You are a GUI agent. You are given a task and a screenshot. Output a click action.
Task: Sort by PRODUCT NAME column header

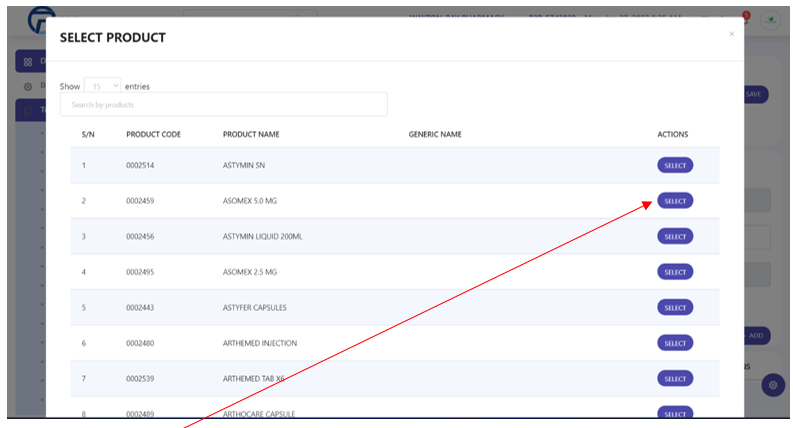(x=251, y=134)
